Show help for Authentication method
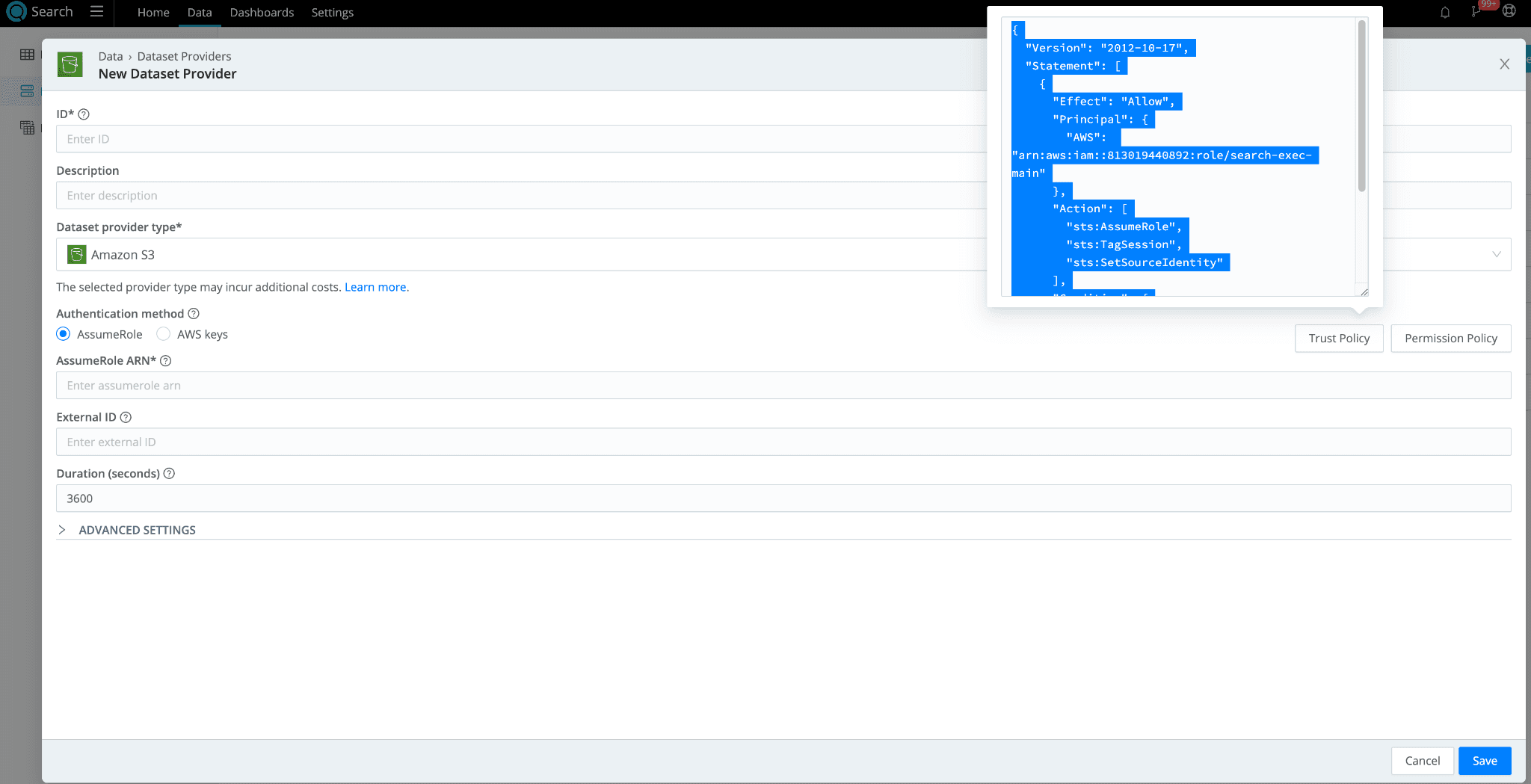1531x784 pixels. coord(194,314)
